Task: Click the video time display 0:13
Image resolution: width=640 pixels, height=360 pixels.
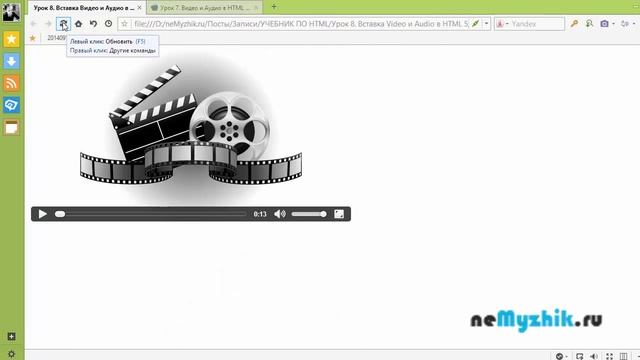Action: [260, 214]
